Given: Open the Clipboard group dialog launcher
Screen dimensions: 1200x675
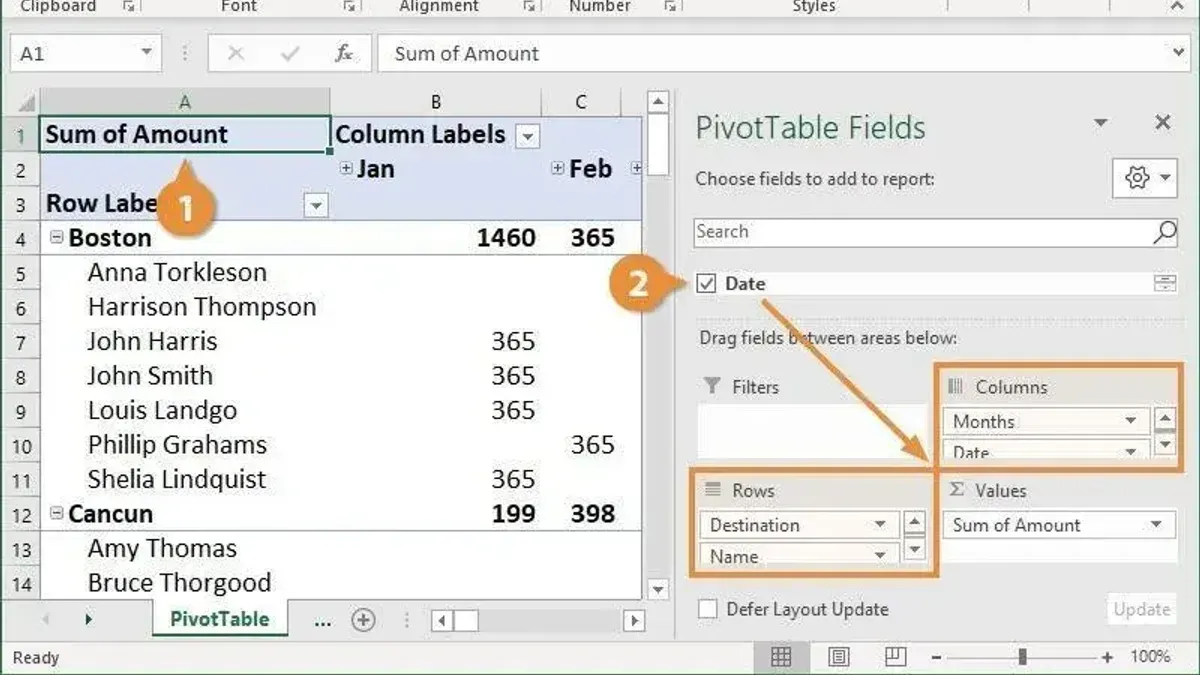Looking at the screenshot, I should (128, 7).
